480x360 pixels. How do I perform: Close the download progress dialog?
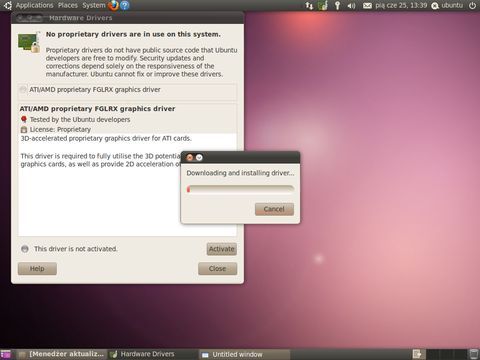tap(190, 157)
